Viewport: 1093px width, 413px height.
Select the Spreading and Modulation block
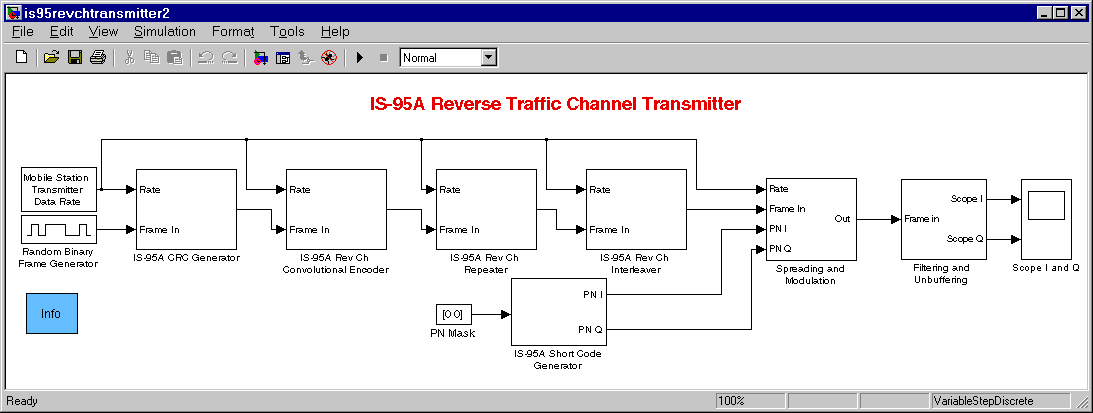tap(811, 219)
